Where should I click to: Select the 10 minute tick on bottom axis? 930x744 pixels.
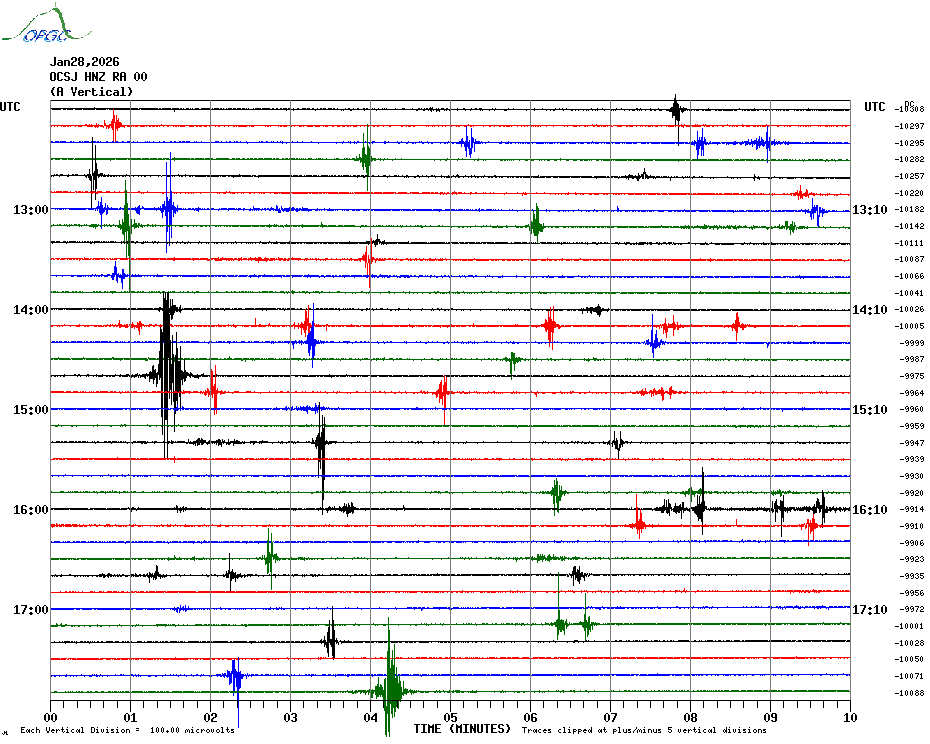click(849, 717)
